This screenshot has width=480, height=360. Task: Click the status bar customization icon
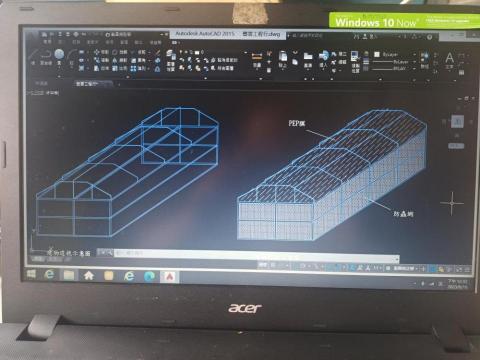pos(468,268)
